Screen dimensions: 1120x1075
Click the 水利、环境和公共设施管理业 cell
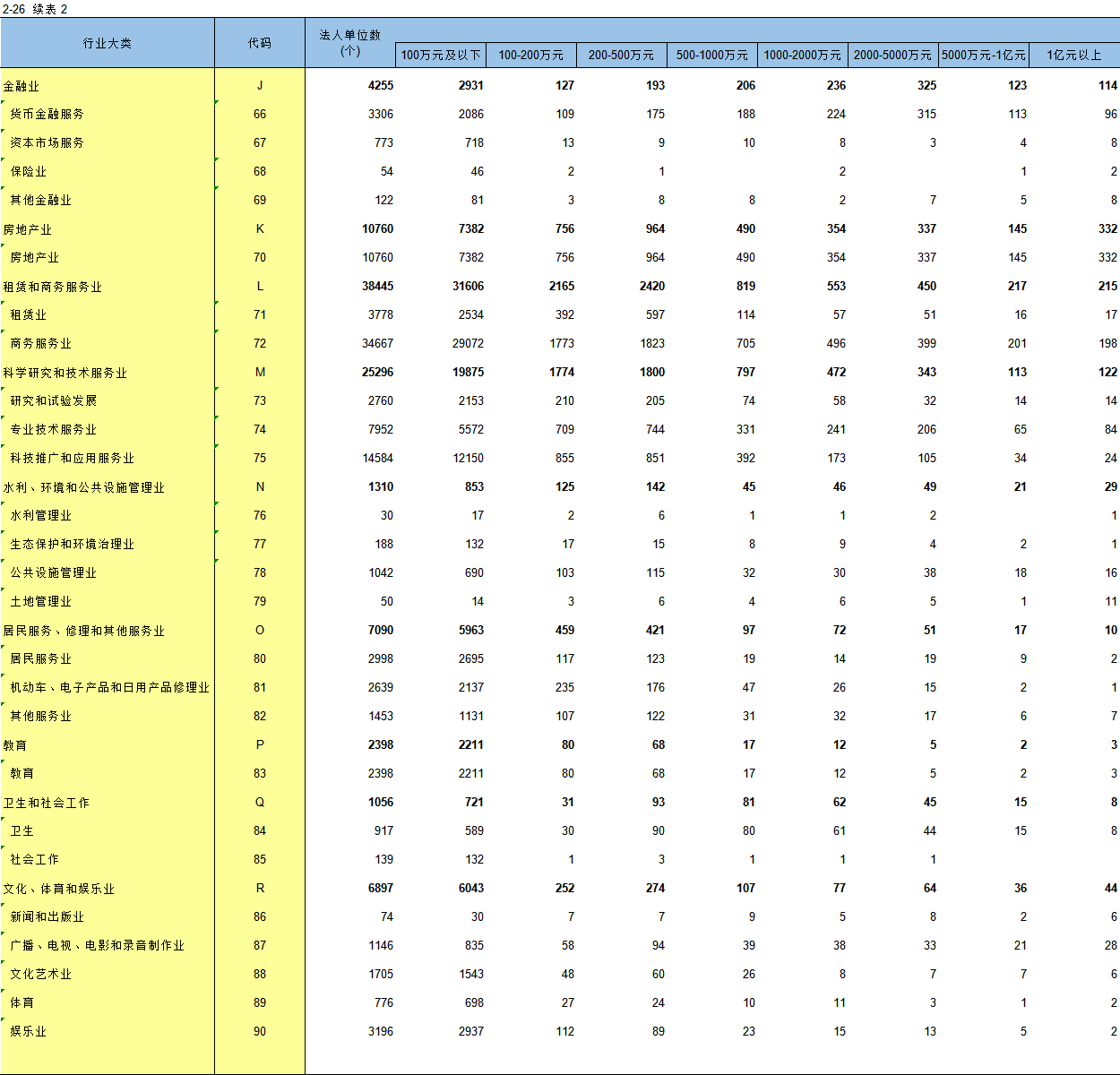coord(84,487)
